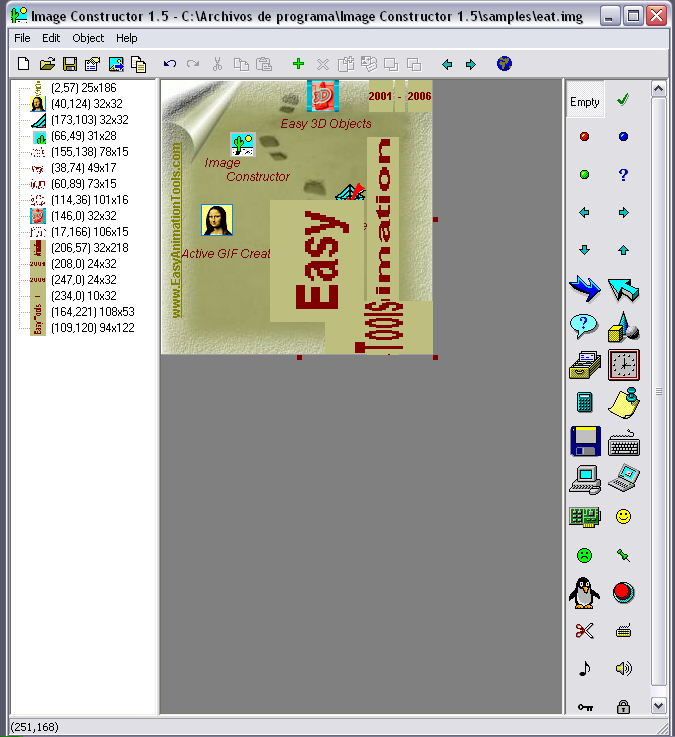The height and width of the screenshot is (737, 675).
Task: Select the green sad face icon
Action: point(584,555)
